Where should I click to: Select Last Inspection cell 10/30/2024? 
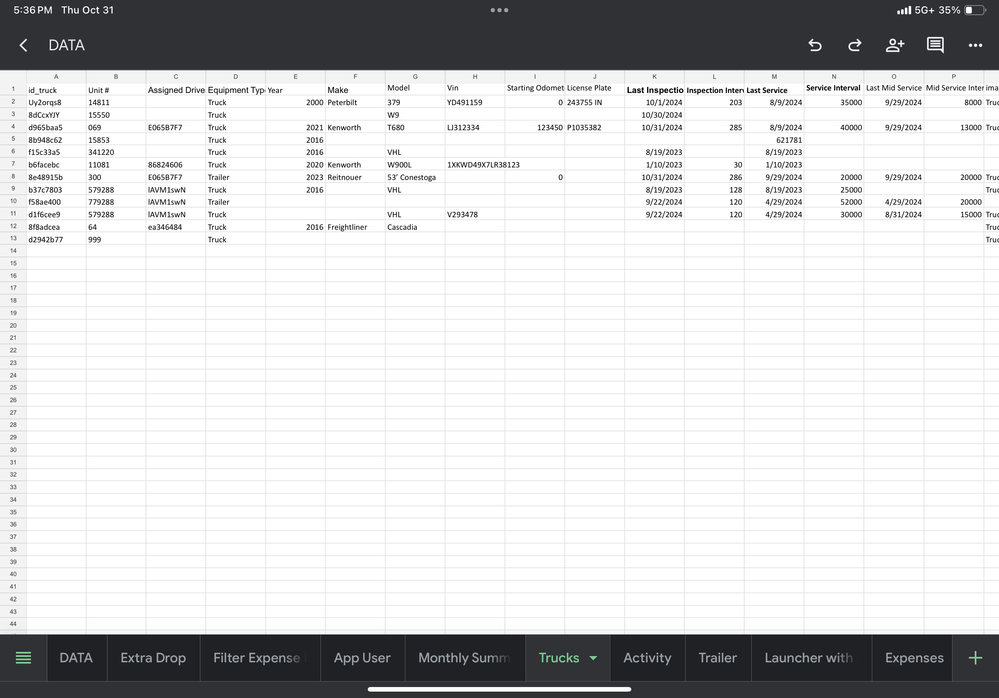(x=654, y=115)
